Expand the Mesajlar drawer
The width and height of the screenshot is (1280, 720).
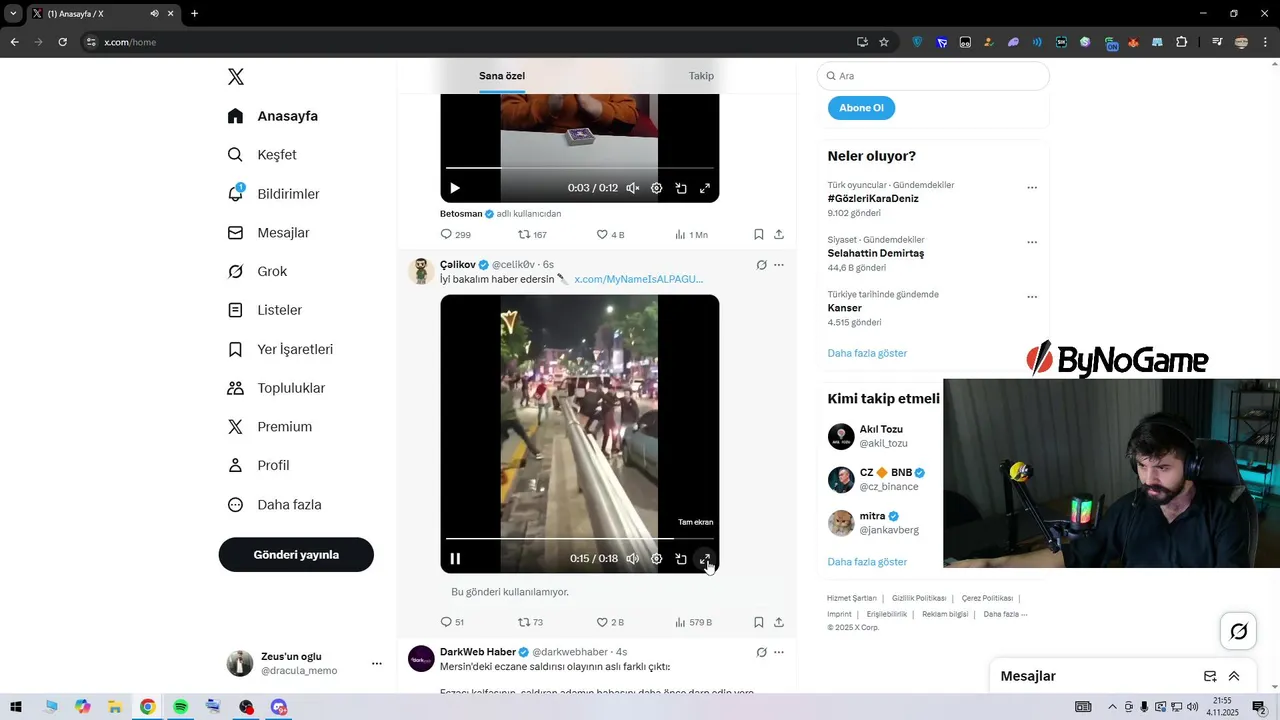click(1234, 676)
